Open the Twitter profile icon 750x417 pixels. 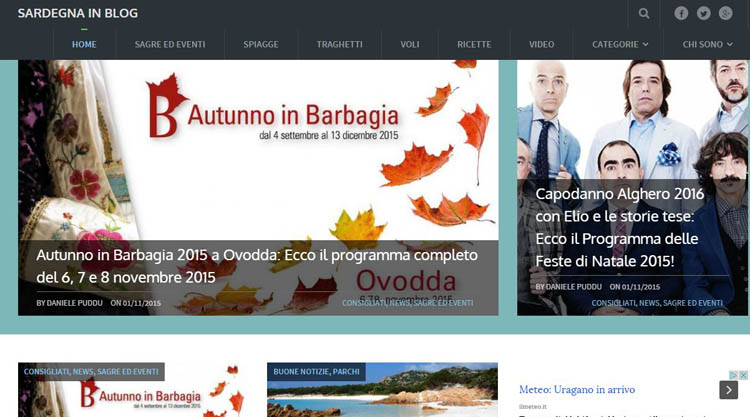pyautogui.click(x=703, y=13)
